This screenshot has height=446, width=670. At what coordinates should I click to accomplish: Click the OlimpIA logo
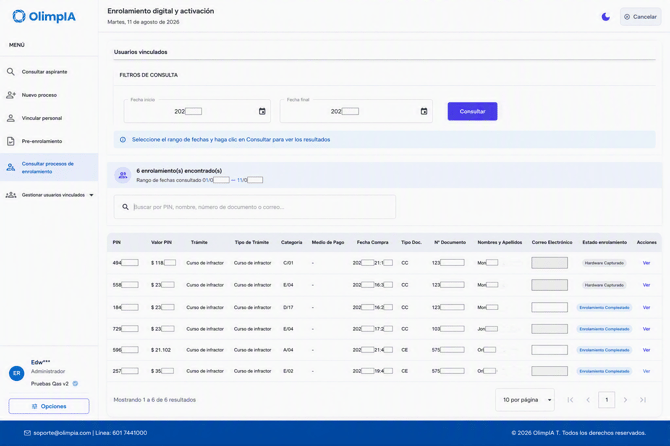[44, 16]
